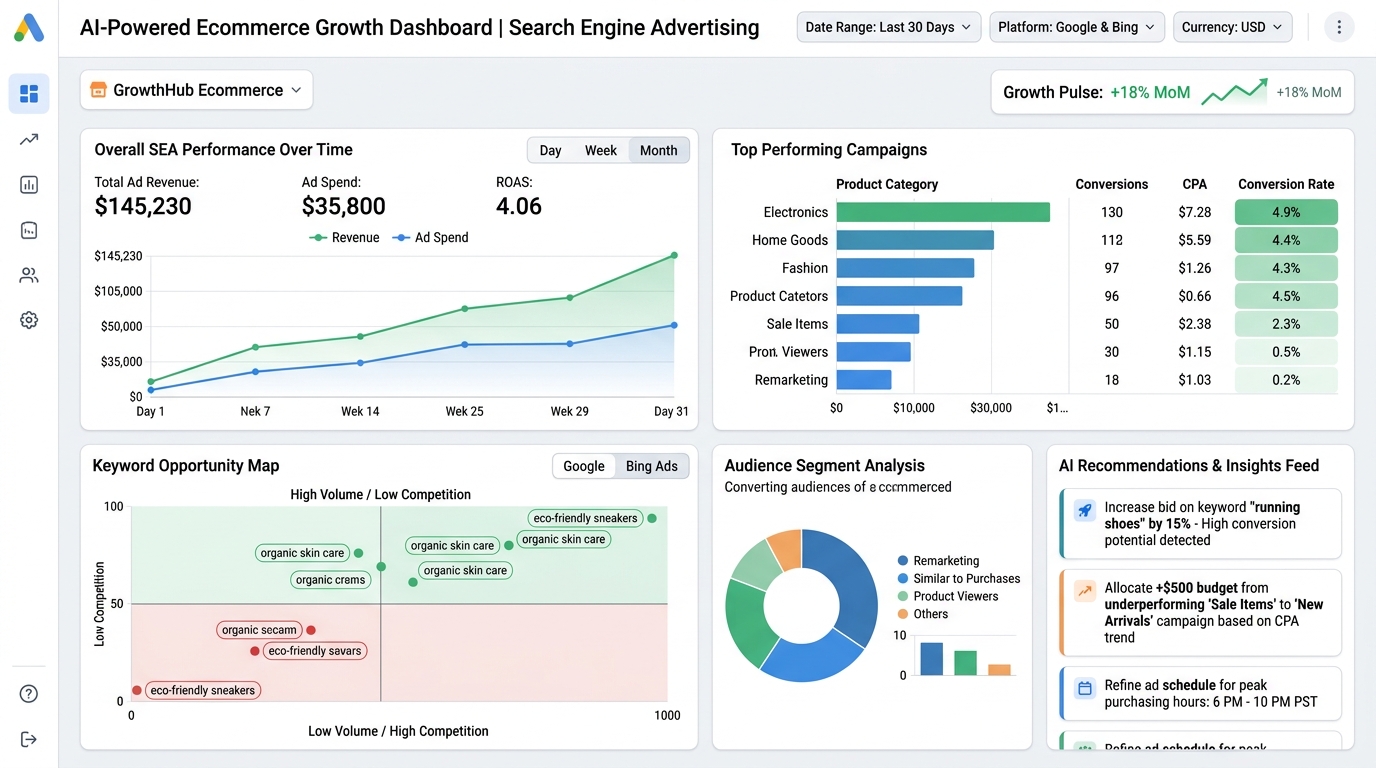
Task: Click the rocket icon on bid recommendation
Action: point(1085,510)
